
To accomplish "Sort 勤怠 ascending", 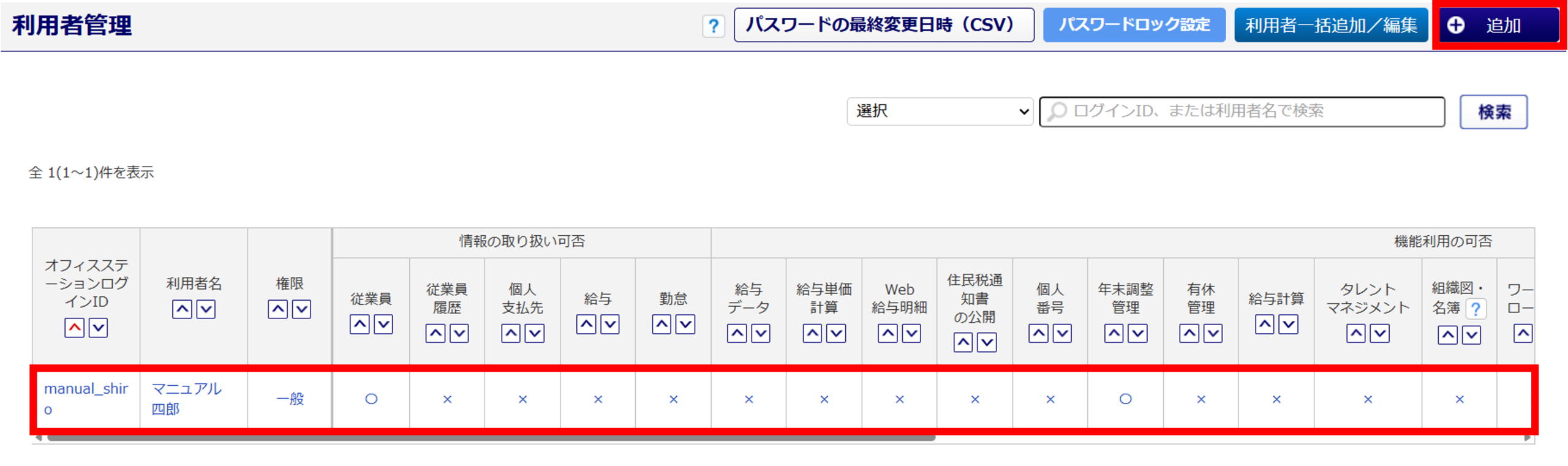I will click(x=661, y=324).
